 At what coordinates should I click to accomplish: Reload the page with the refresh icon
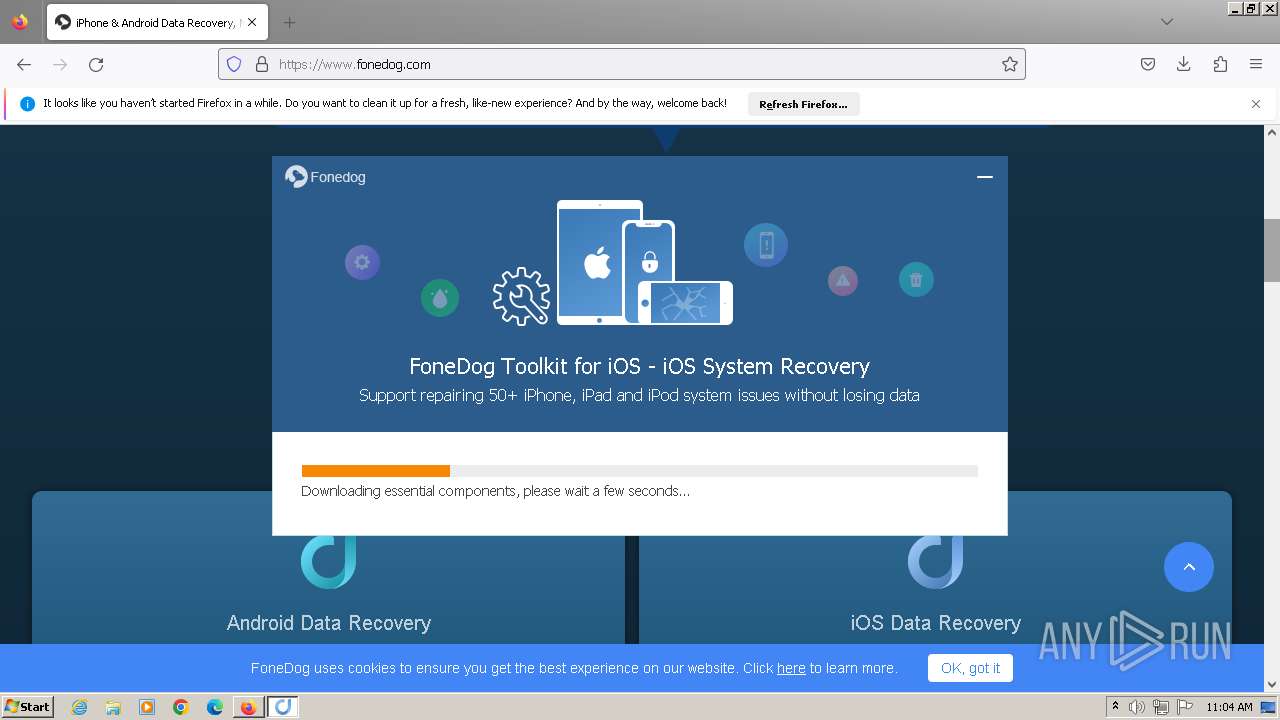(x=96, y=64)
